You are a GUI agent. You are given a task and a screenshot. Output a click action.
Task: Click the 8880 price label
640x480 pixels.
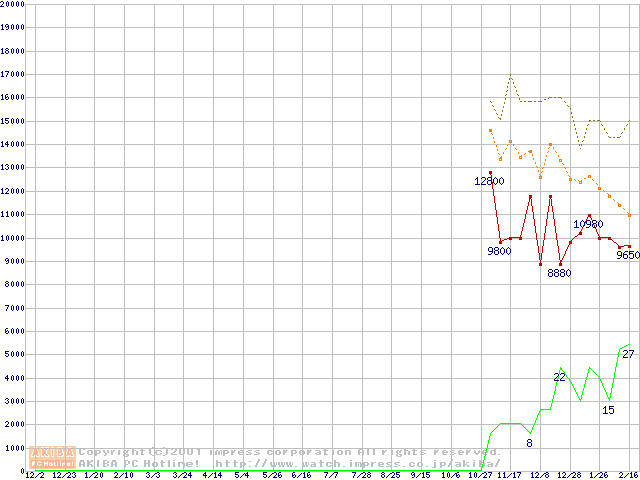559,273
